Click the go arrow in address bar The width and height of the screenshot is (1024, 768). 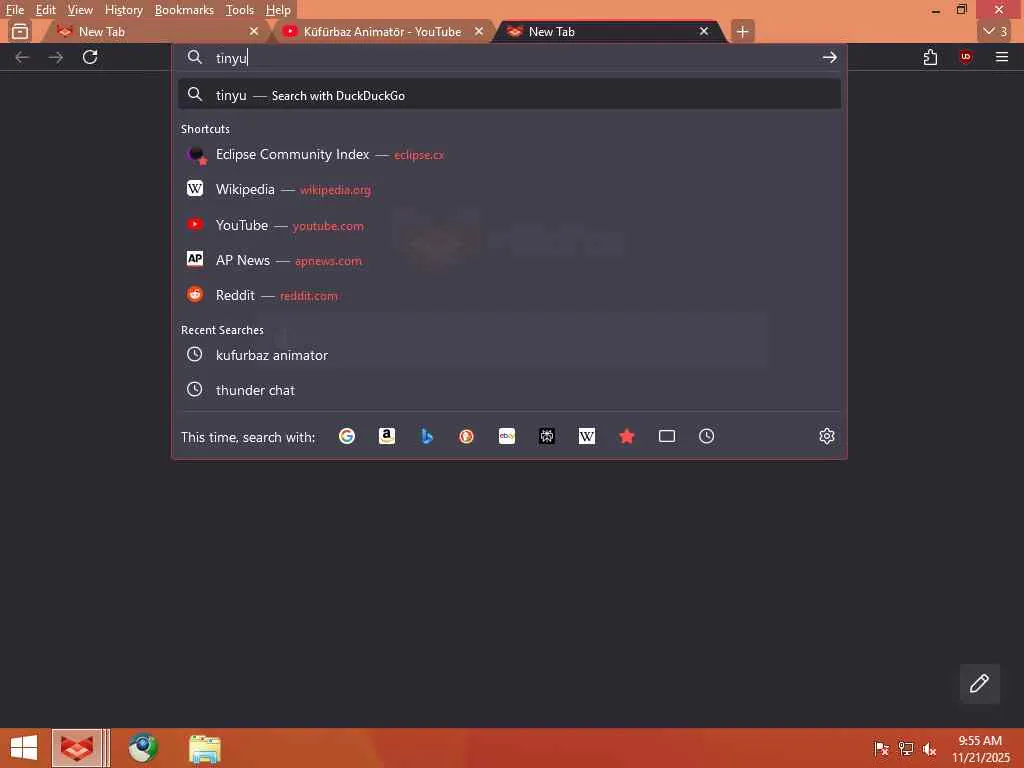[x=829, y=57]
